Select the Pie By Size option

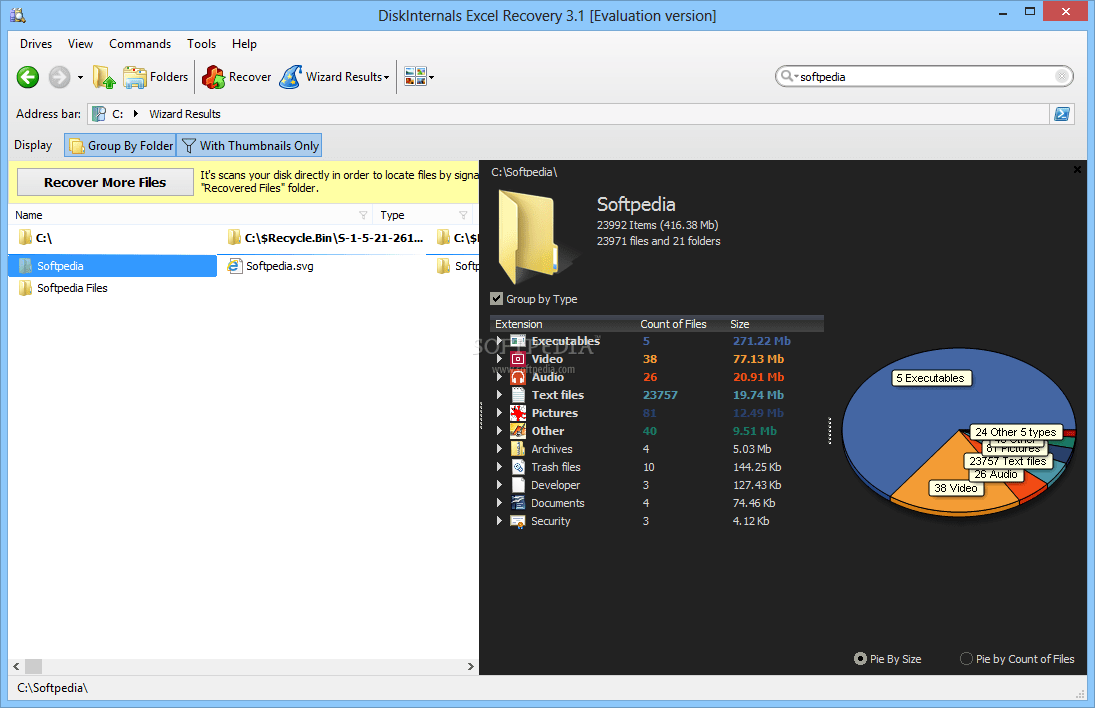pyautogui.click(x=860, y=659)
